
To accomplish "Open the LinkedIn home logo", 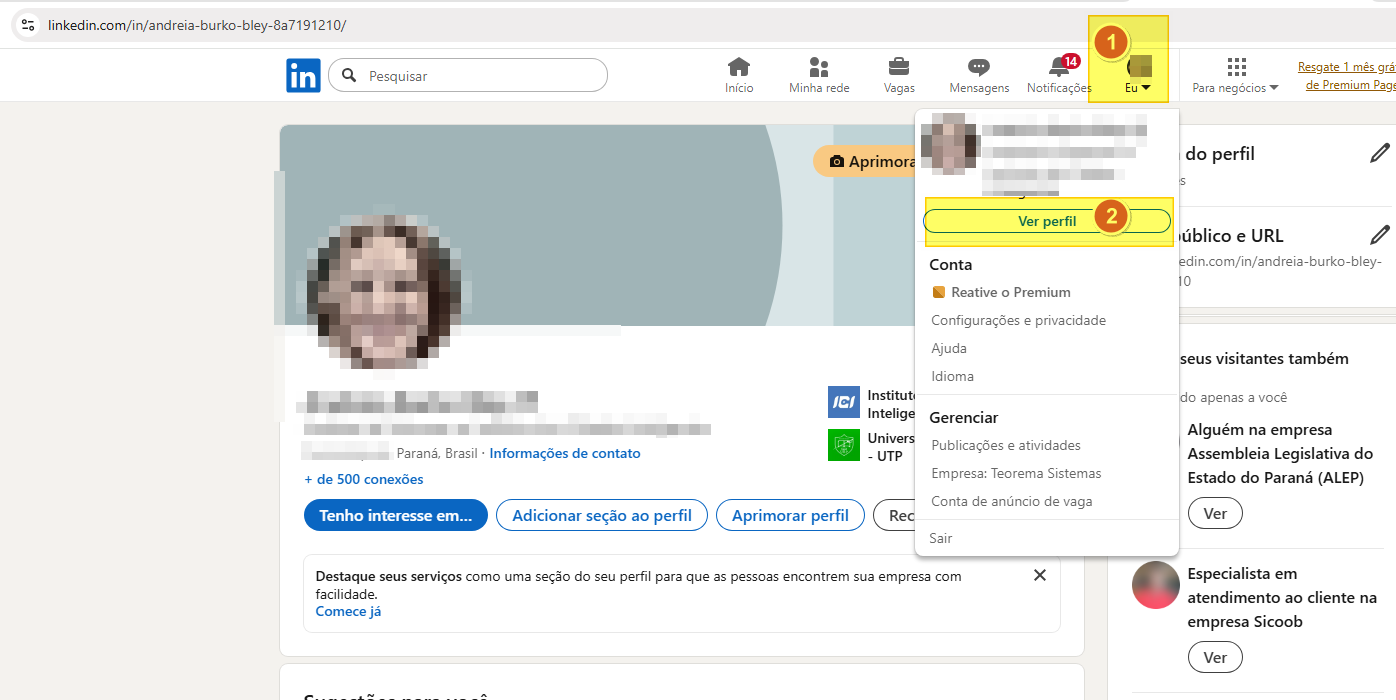I will click(x=303, y=75).
